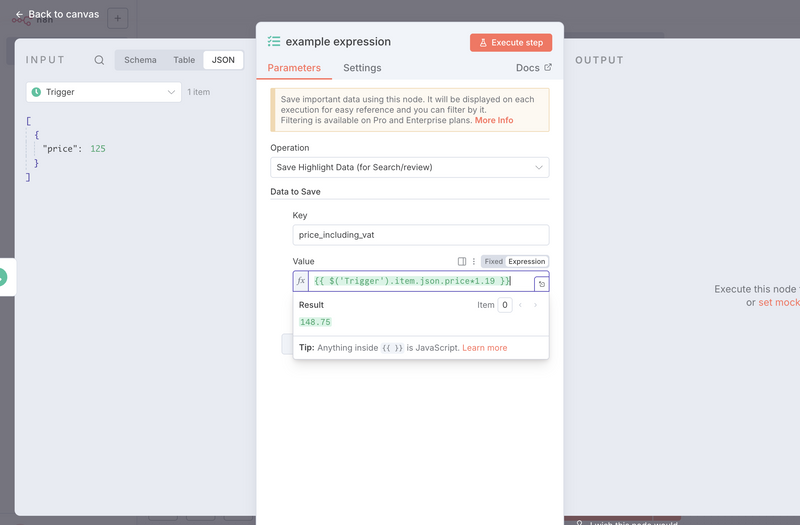Click the Data to Save heading
Image resolution: width=800 pixels, height=525 pixels.
(295, 192)
